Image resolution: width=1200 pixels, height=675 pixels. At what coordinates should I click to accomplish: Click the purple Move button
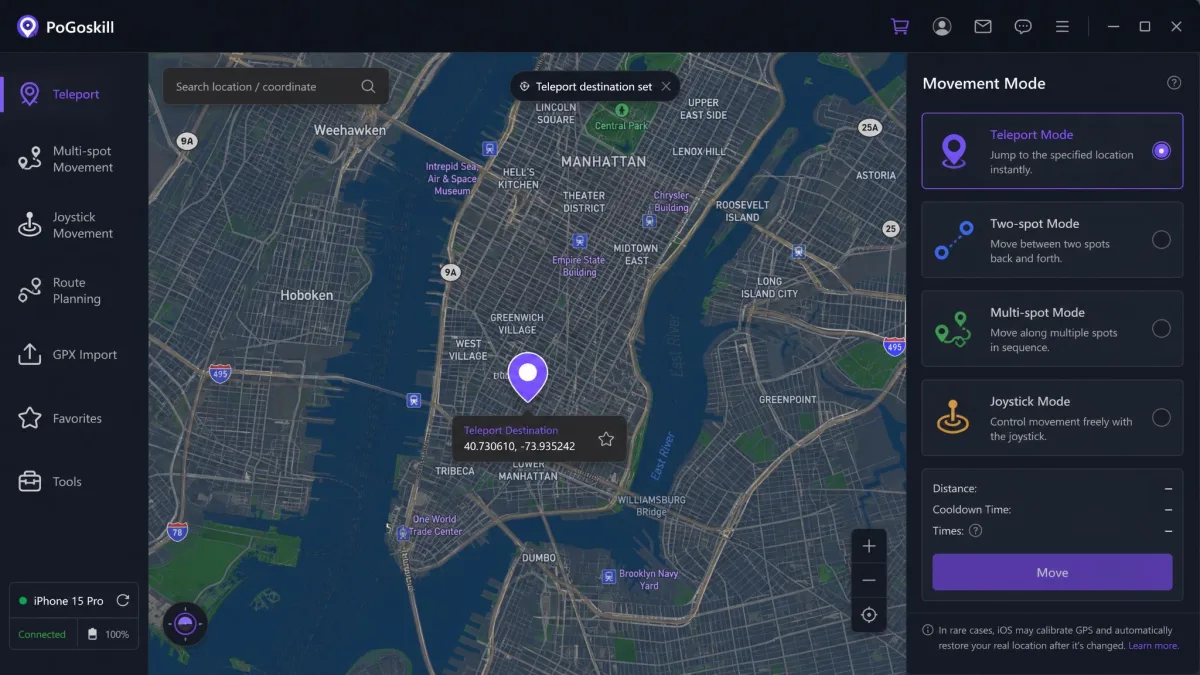1052,573
